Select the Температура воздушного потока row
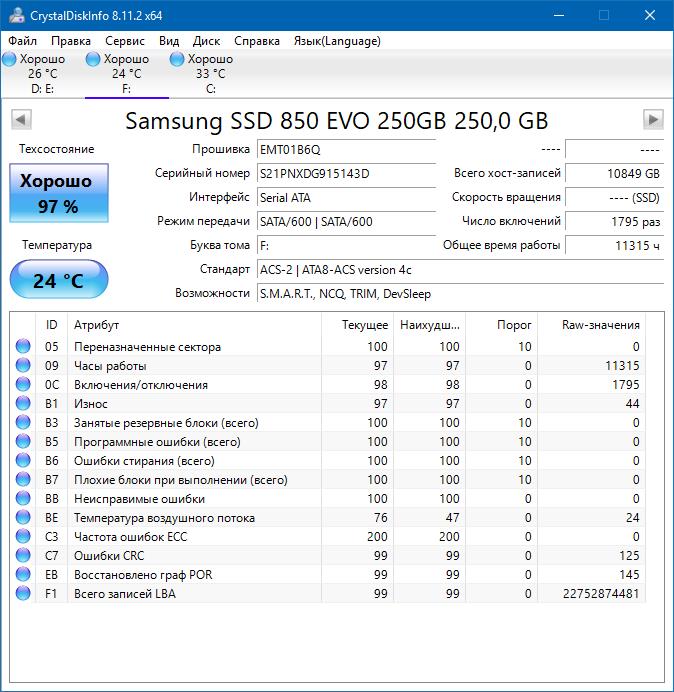This screenshot has width=674, height=692. pyautogui.click(x=328, y=517)
